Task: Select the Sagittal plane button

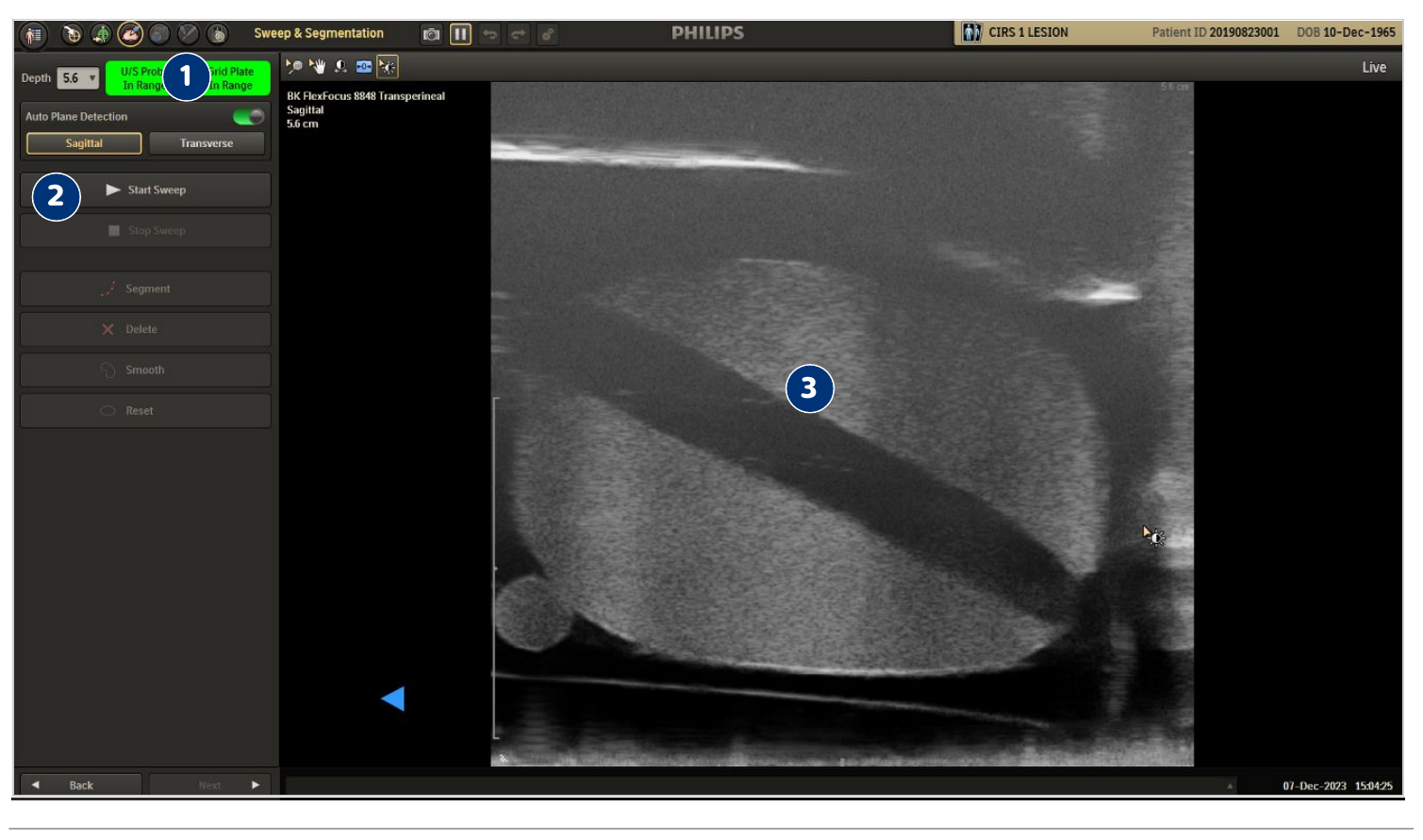Action: (84, 143)
